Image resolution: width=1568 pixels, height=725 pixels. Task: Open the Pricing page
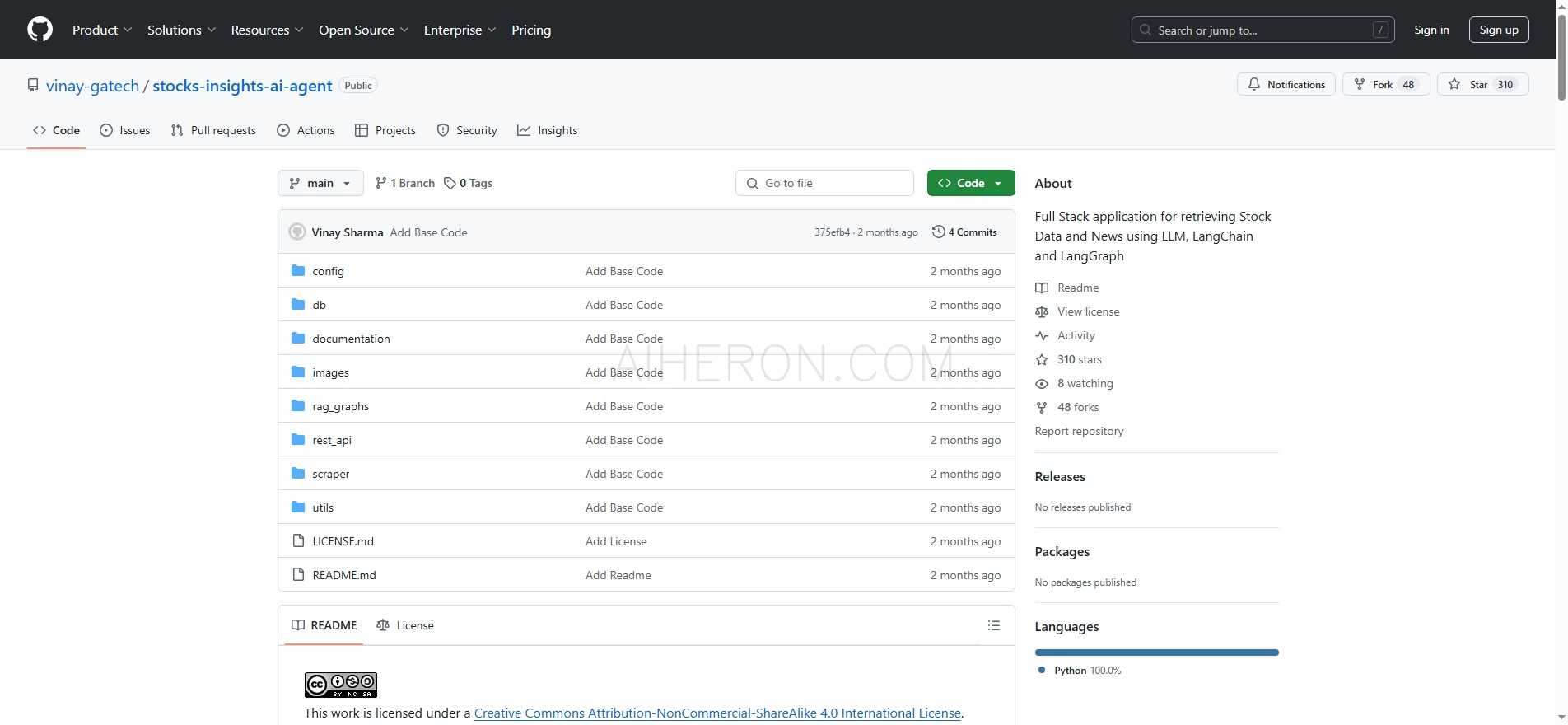click(x=531, y=30)
